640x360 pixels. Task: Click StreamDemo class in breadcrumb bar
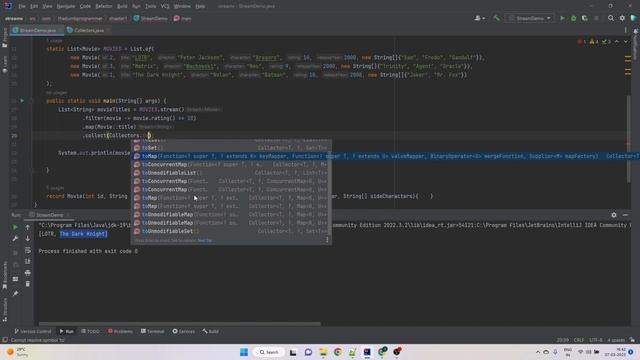(151, 18)
